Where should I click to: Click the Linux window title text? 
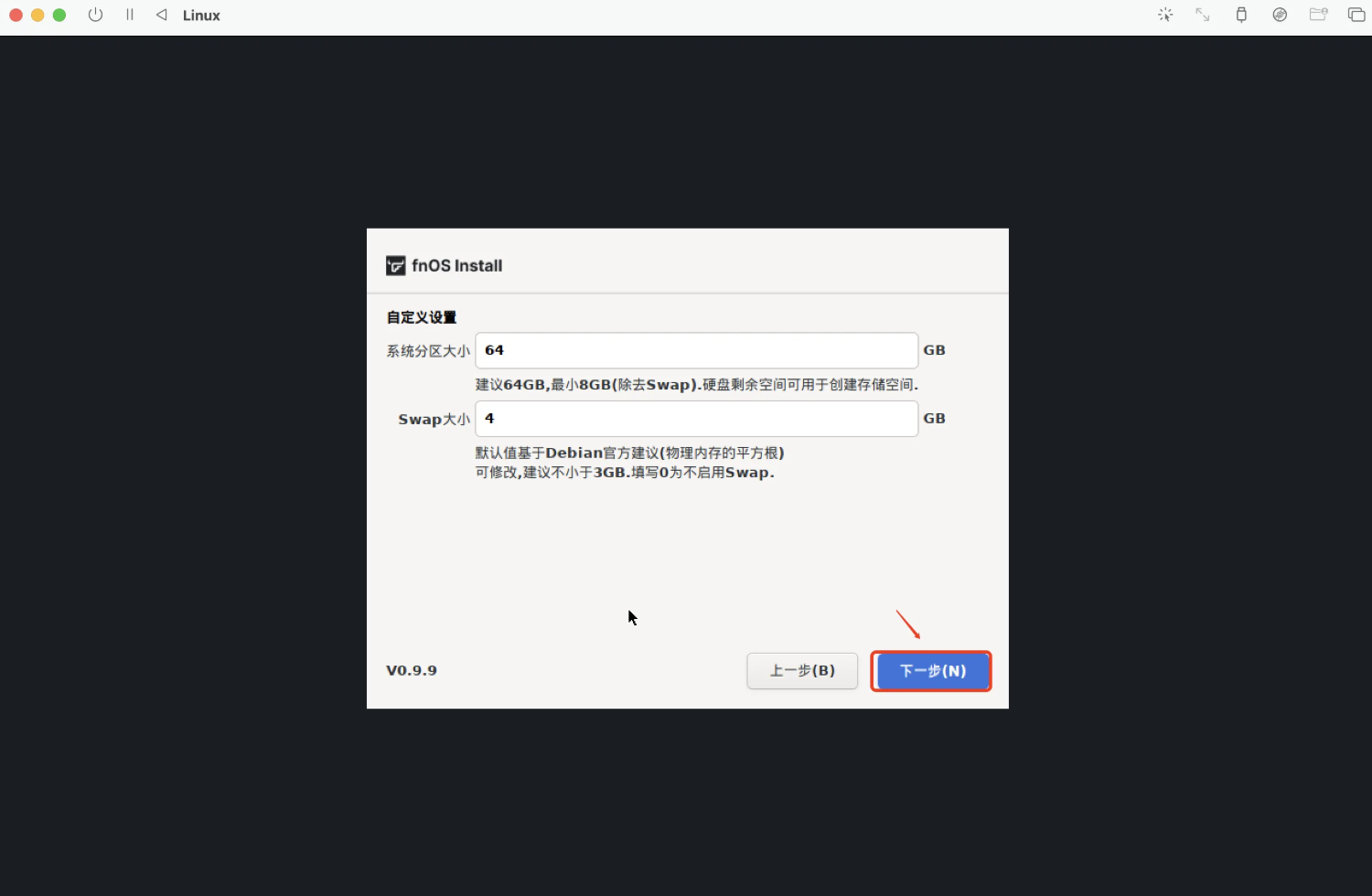coord(201,16)
